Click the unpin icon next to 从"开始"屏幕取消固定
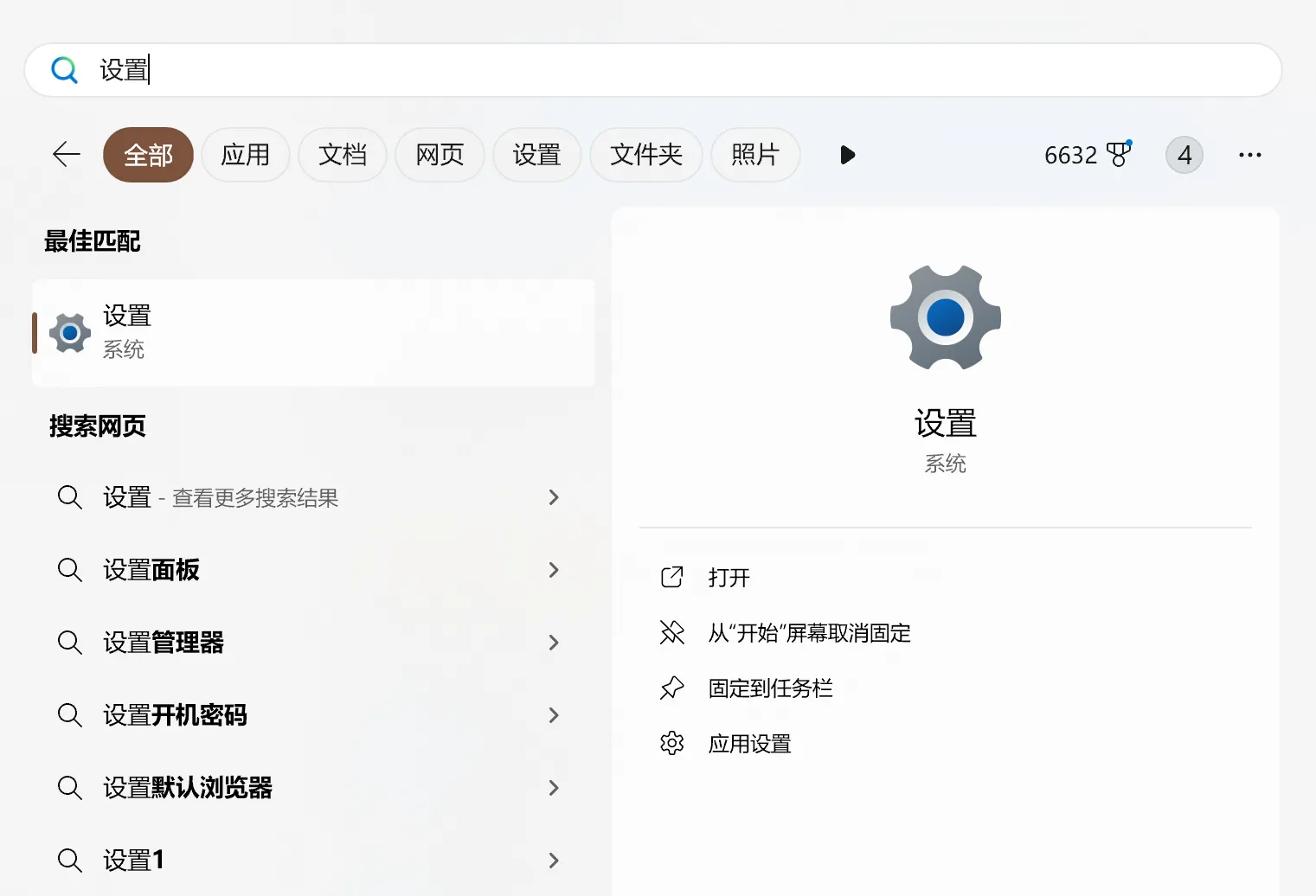Viewport: 1316px width, 896px height. pyautogui.click(x=671, y=632)
